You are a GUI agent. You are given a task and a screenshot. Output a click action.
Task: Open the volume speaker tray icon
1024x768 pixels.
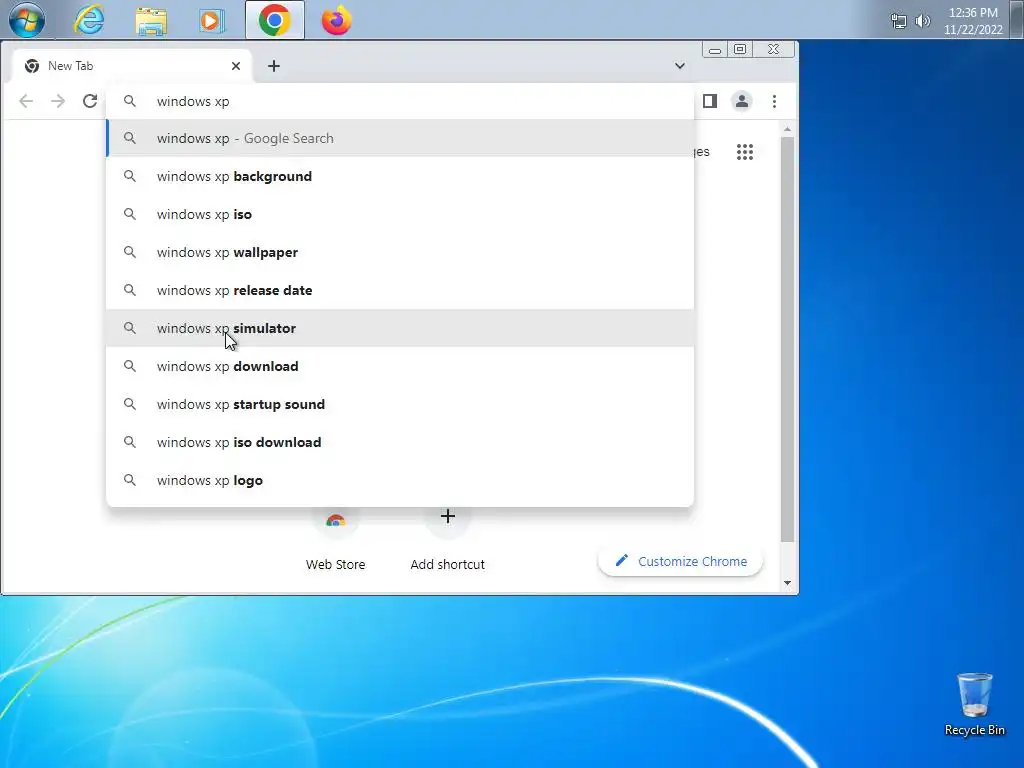tap(922, 21)
